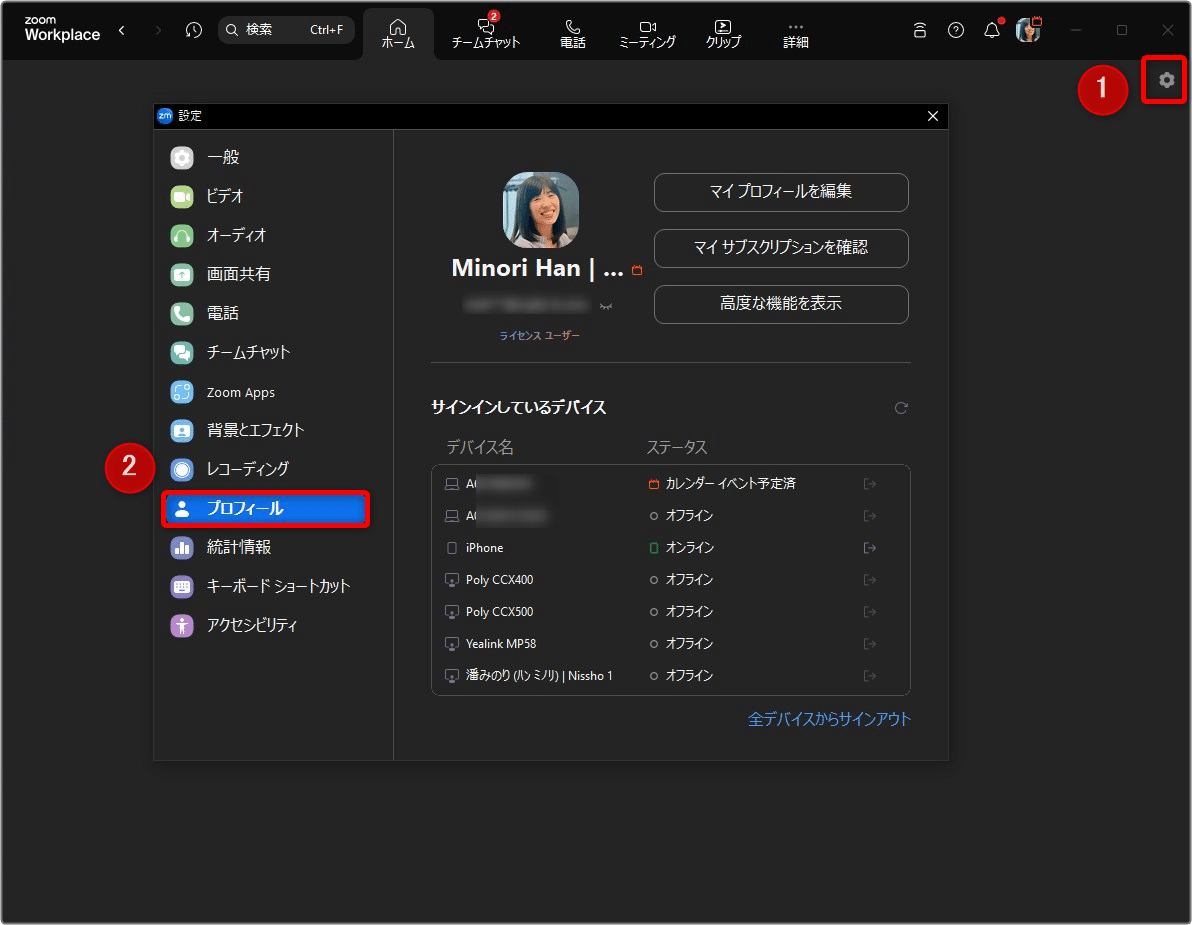Open the 電話 tab
Screen dimensions: 1192x925
click(x=572, y=34)
